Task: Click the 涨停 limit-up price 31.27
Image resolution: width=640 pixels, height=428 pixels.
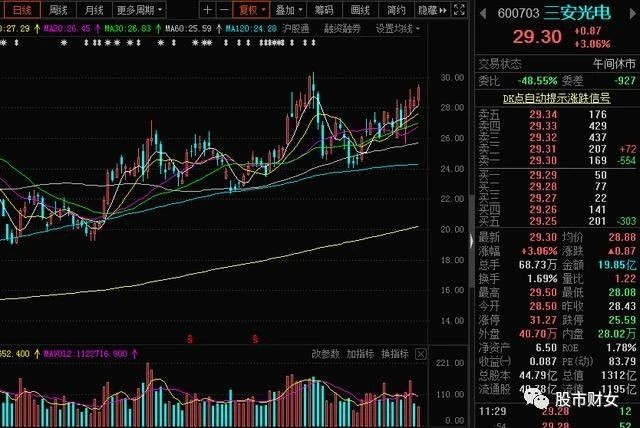Action: (x=543, y=320)
